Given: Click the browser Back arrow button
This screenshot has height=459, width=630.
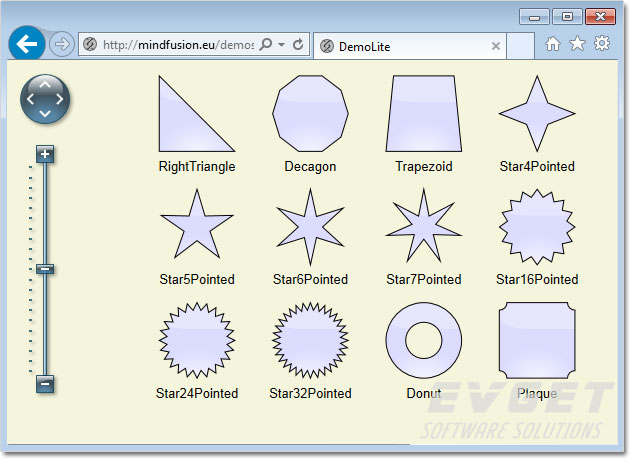Looking at the screenshot, I should (27, 43).
